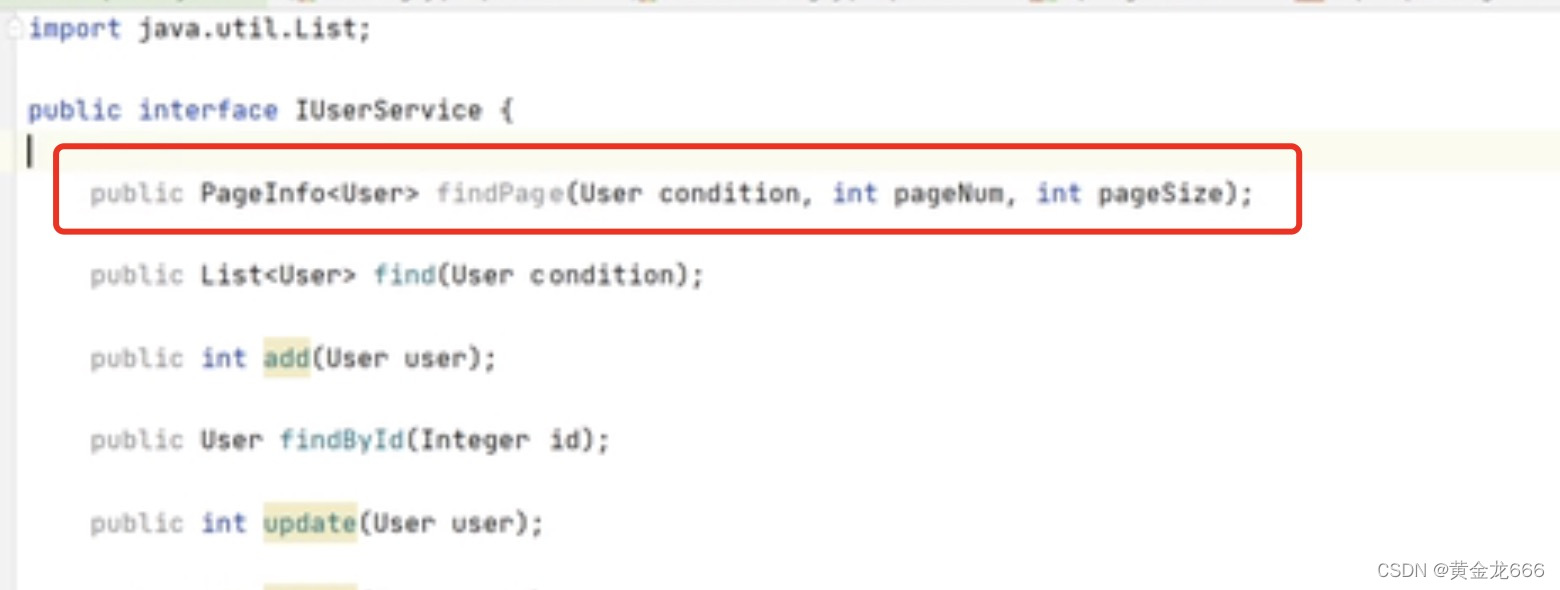Click the pageNum parameter
This screenshot has height=590, width=1560.
tap(947, 193)
